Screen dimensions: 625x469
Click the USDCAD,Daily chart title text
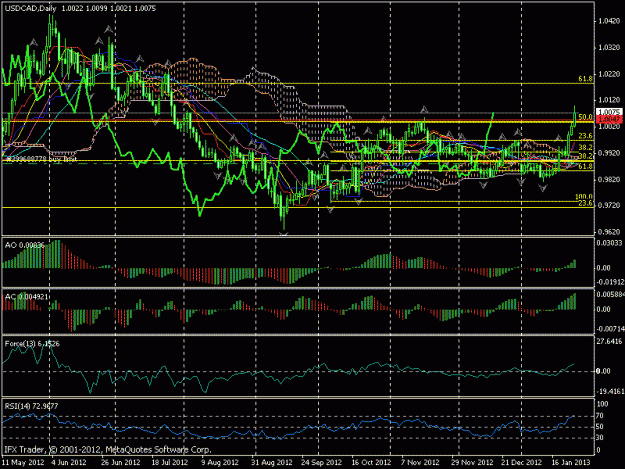pyautogui.click(x=31, y=8)
